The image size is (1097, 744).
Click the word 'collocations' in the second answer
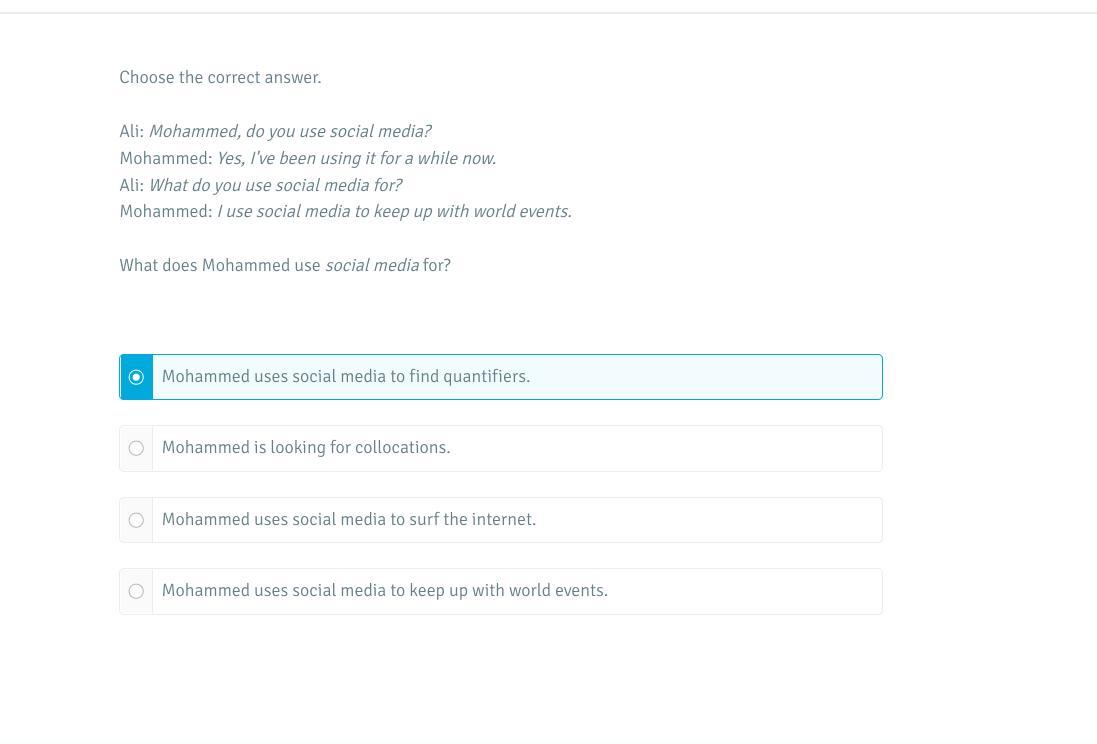click(x=402, y=448)
